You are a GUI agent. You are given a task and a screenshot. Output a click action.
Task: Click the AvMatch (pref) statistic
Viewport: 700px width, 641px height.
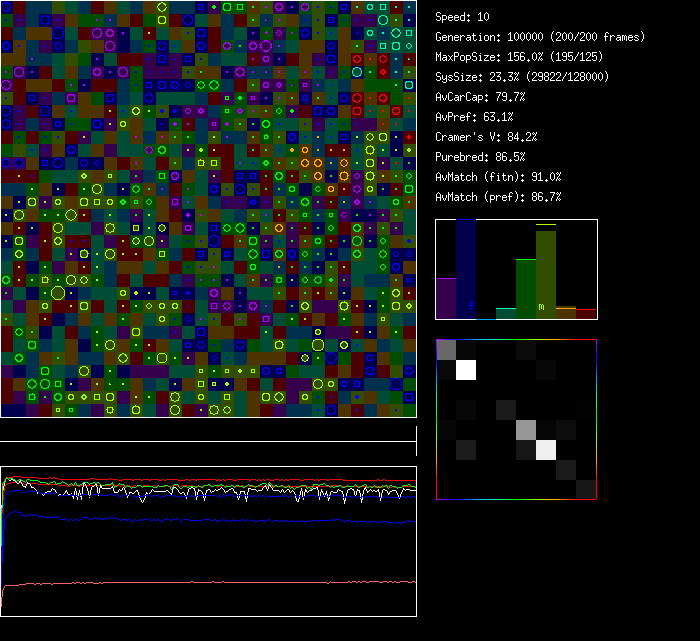pos(498,197)
